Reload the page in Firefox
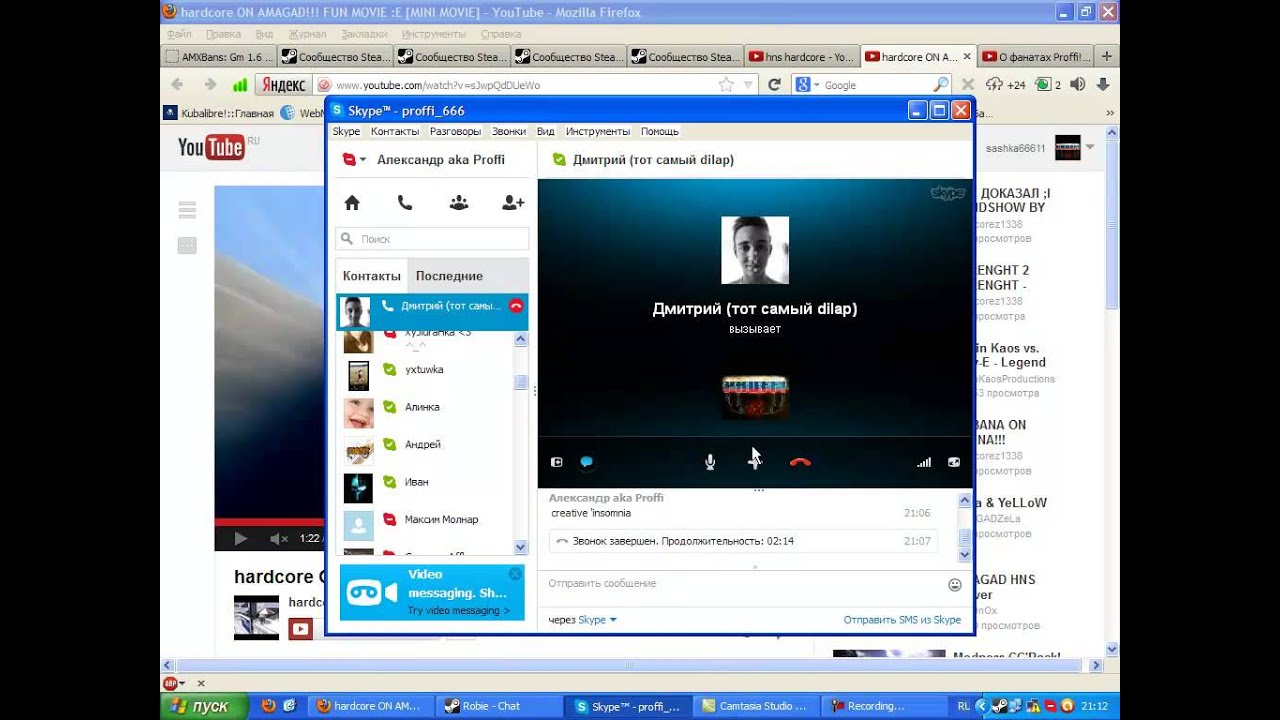 tap(774, 85)
